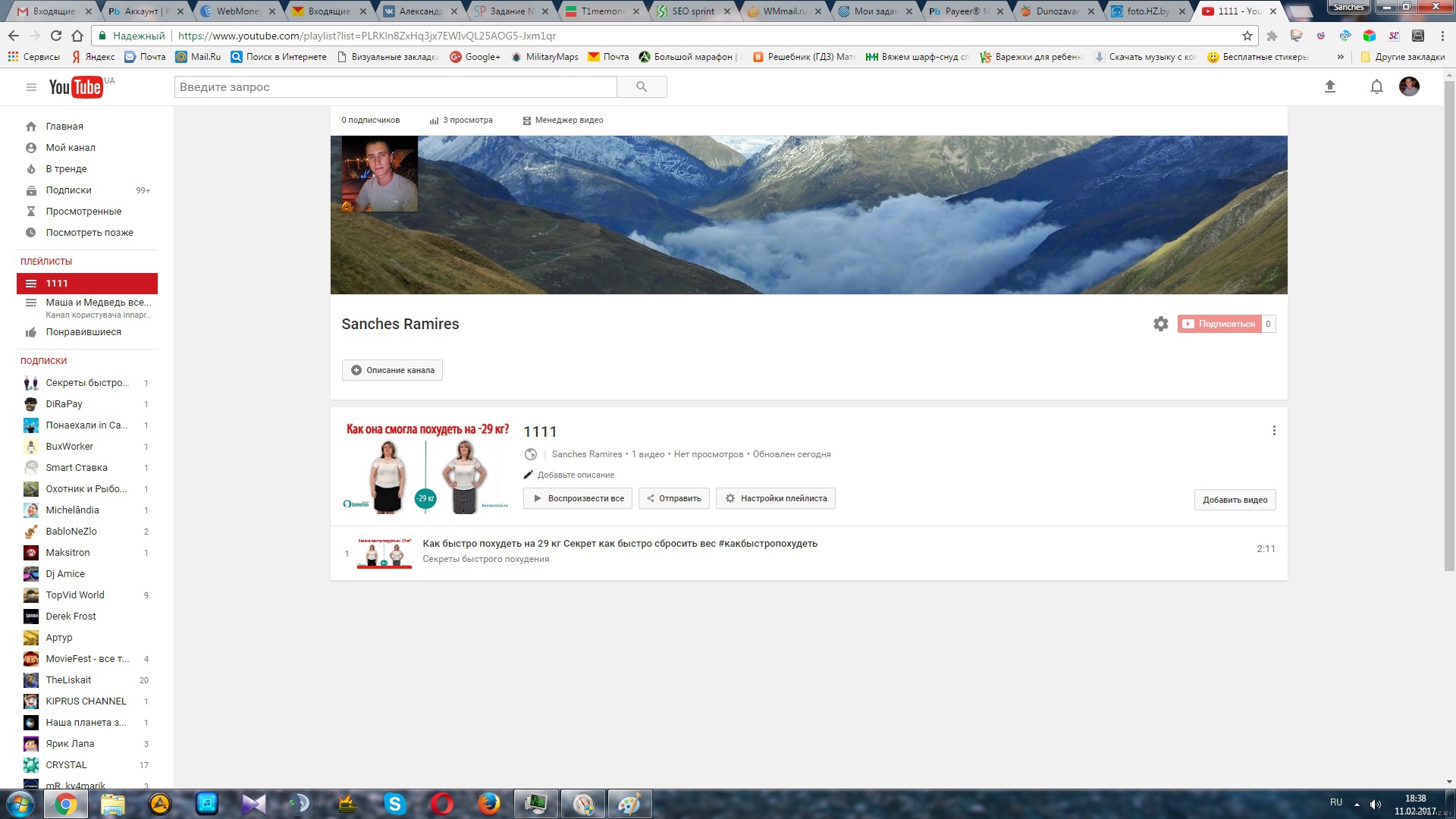Expand hidden bookmarks chevron
The width and height of the screenshot is (1456, 819).
1340,57
